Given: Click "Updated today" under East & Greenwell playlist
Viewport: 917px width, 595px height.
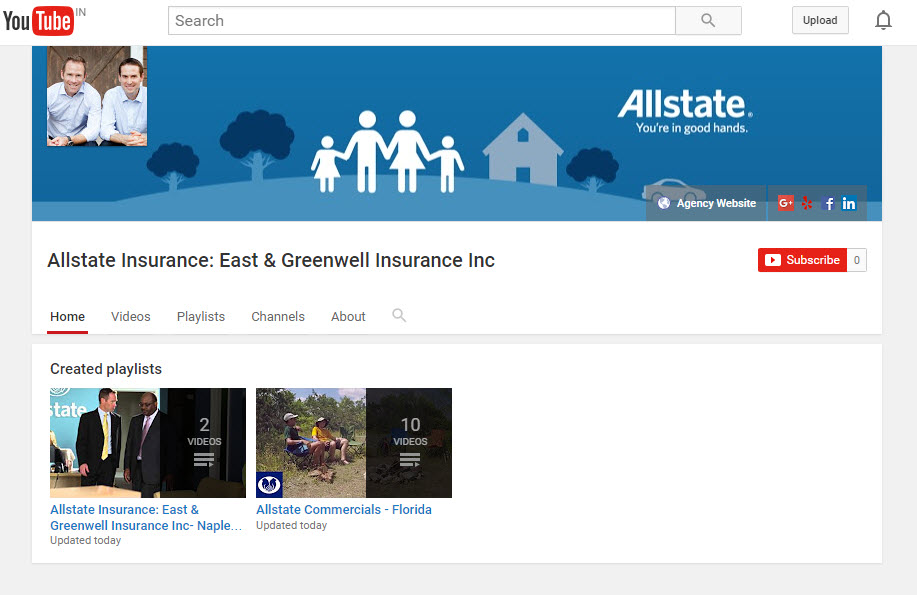Looking at the screenshot, I should tap(85, 541).
